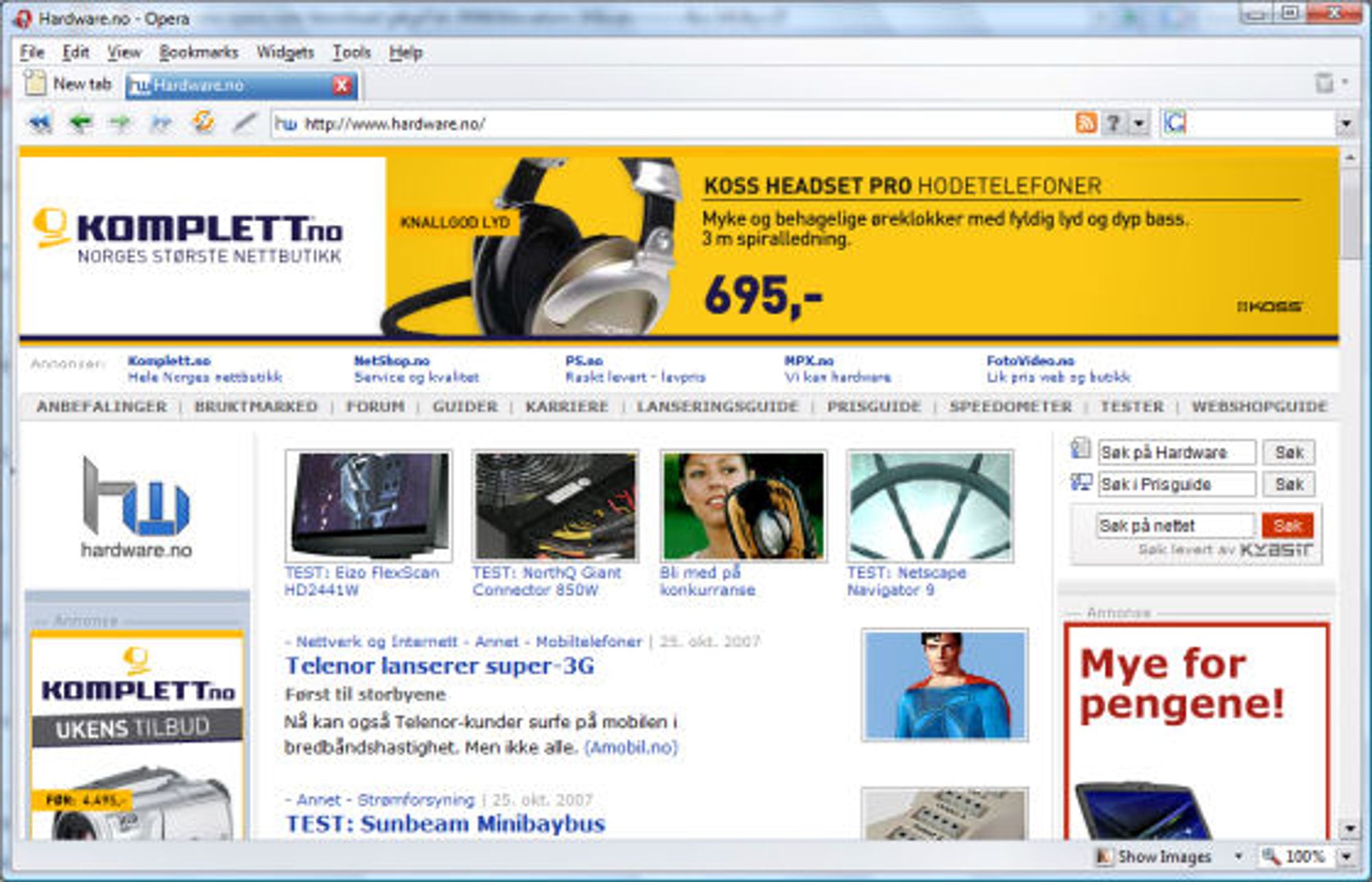Open the MPX.no sponsor link
The width and height of the screenshot is (1372, 882).
pos(809,361)
